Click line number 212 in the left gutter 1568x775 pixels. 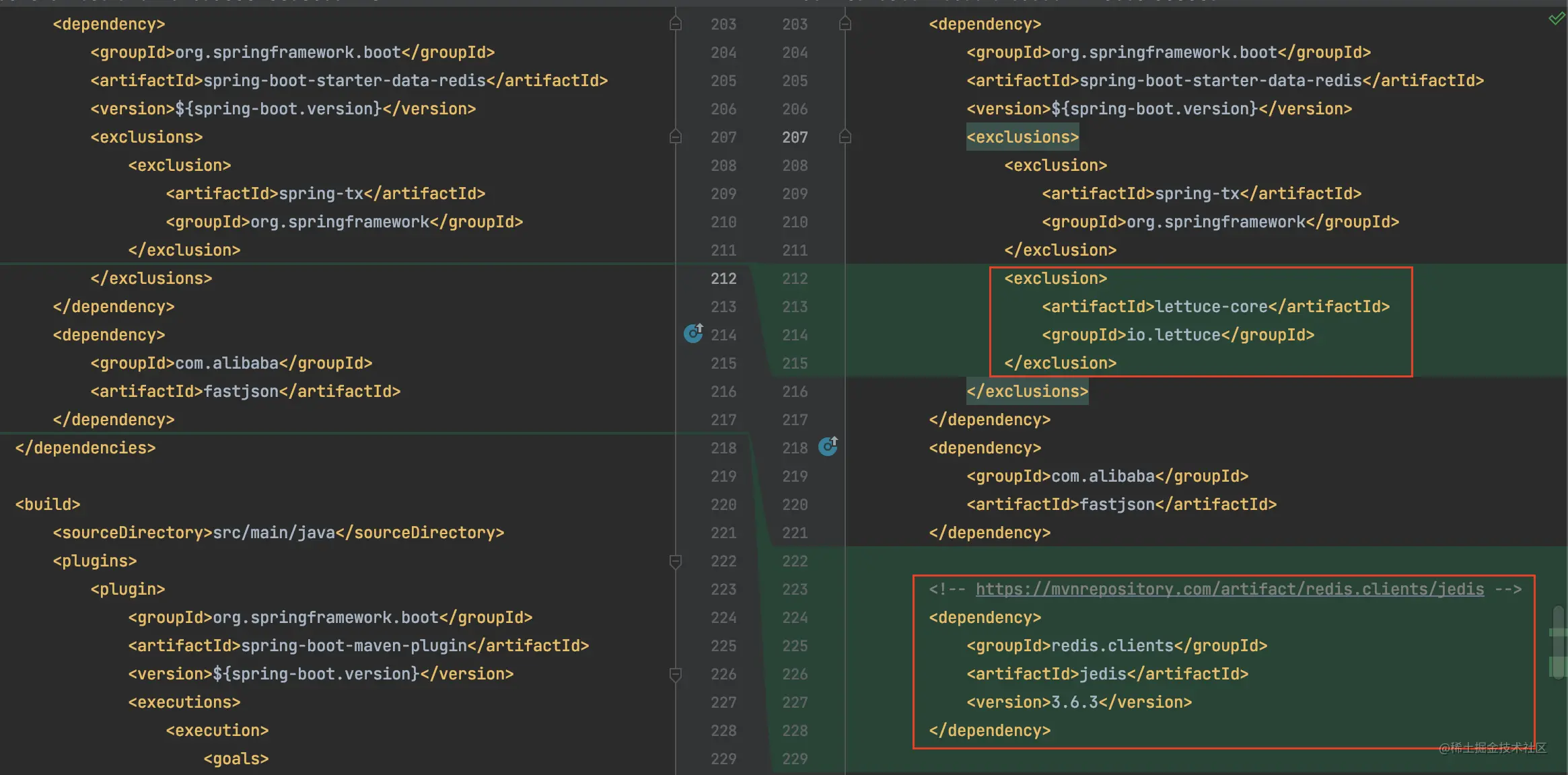click(x=723, y=279)
